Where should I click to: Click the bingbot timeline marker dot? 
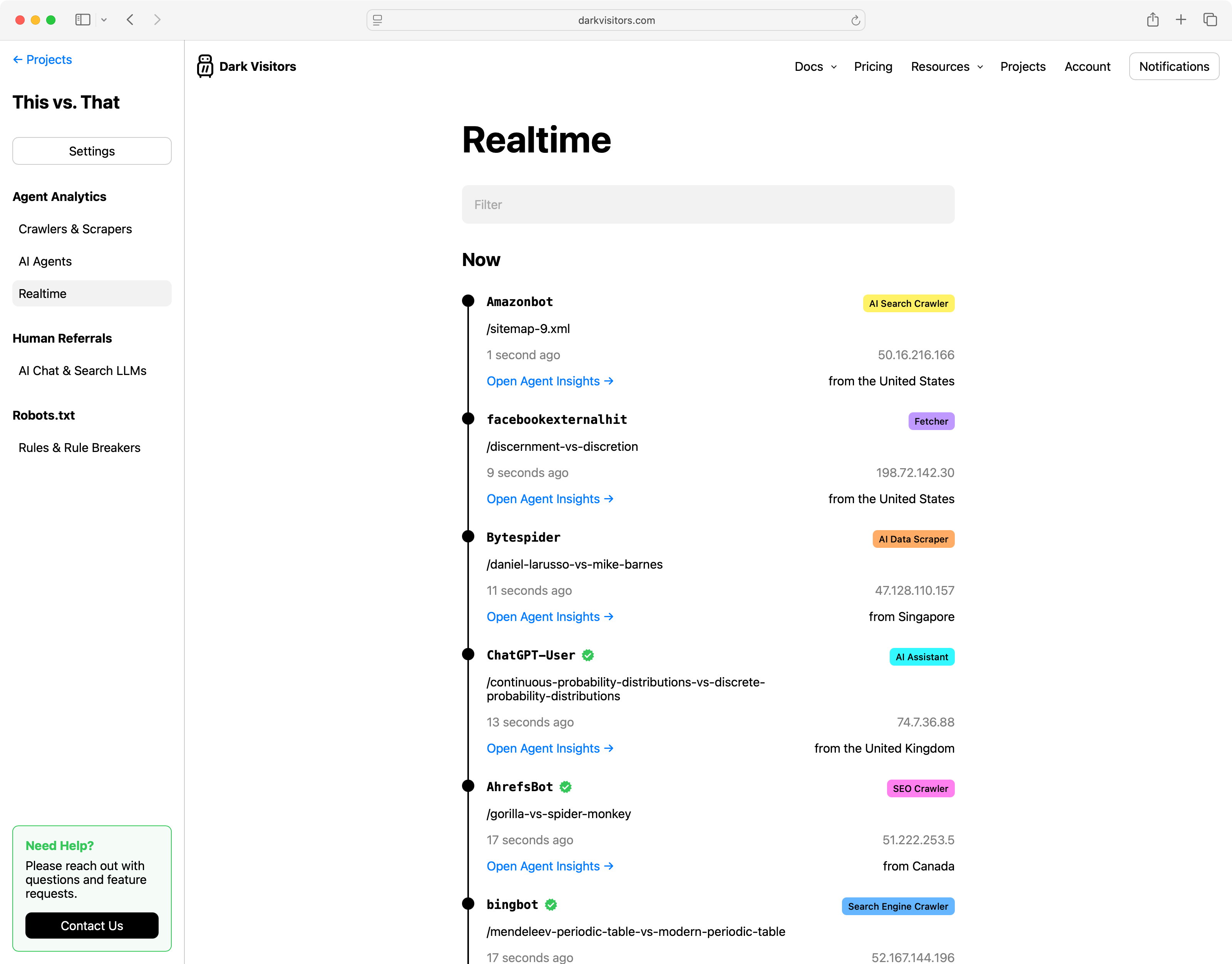(468, 904)
